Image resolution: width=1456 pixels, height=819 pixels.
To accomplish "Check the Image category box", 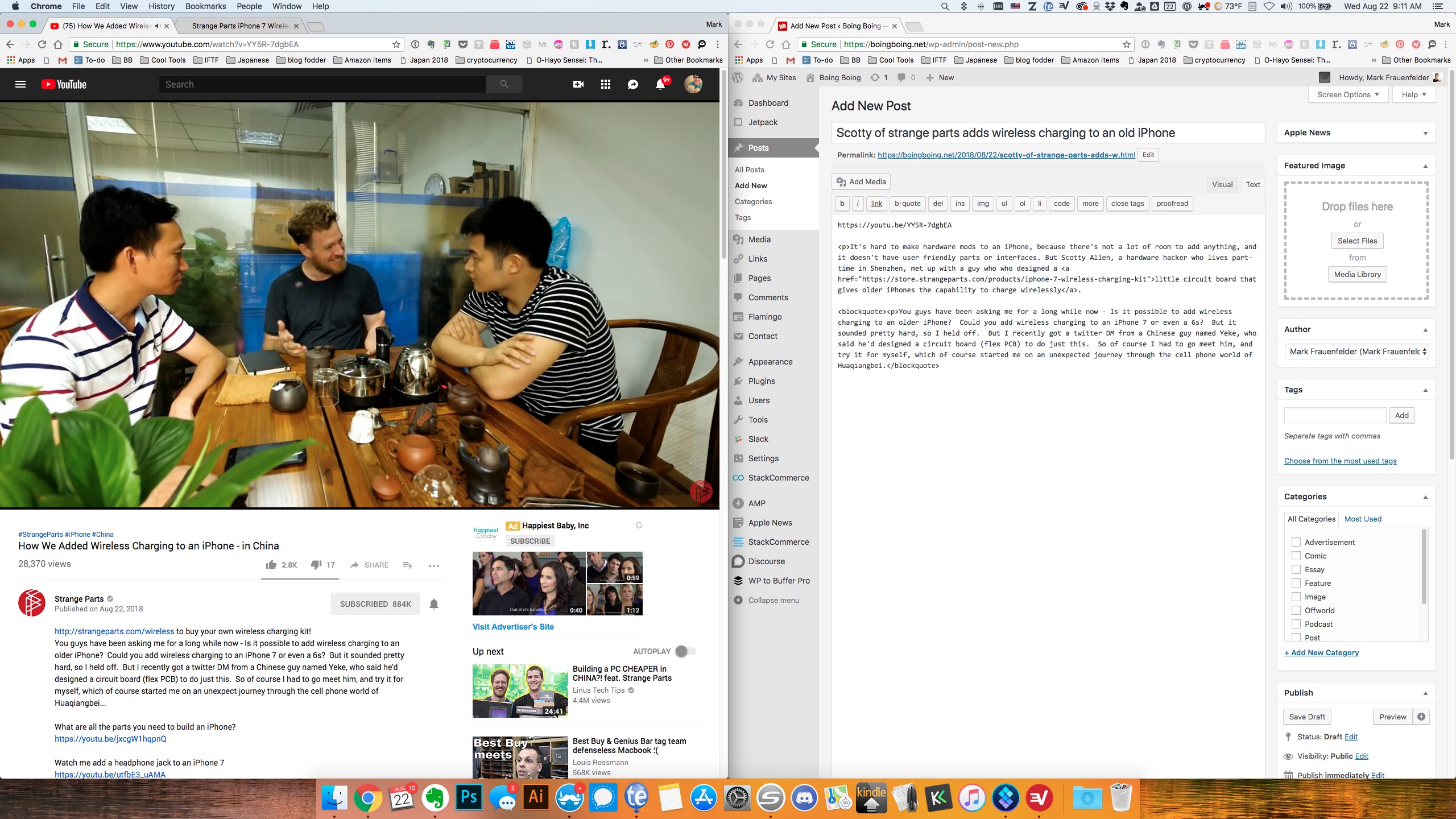I will click(1296, 597).
